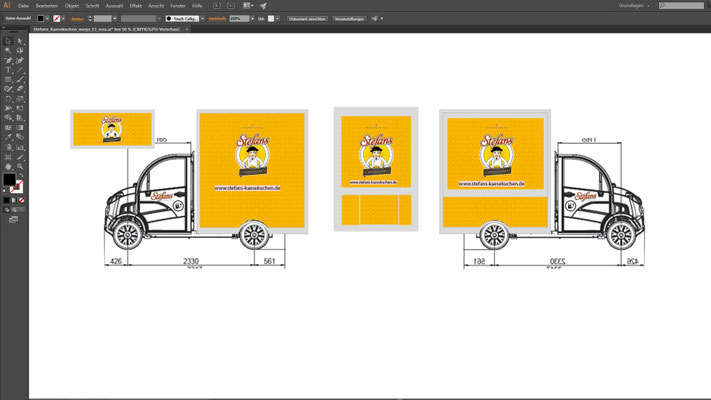Image resolution: width=711 pixels, height=400 pixels.
Task: Click the Voreinstellungen button
Action: coord(349,19)
